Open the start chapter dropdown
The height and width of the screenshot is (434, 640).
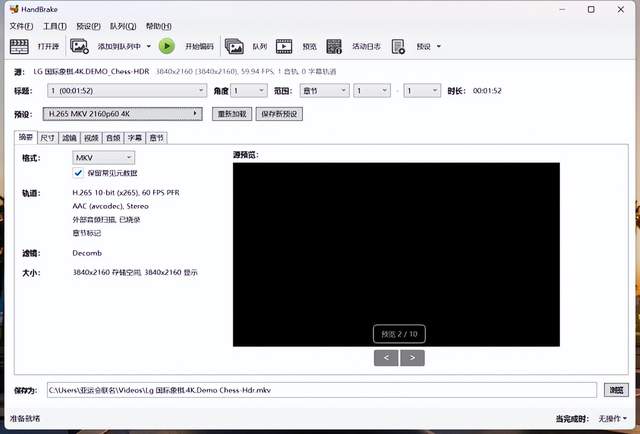click(x=372, y=91)
